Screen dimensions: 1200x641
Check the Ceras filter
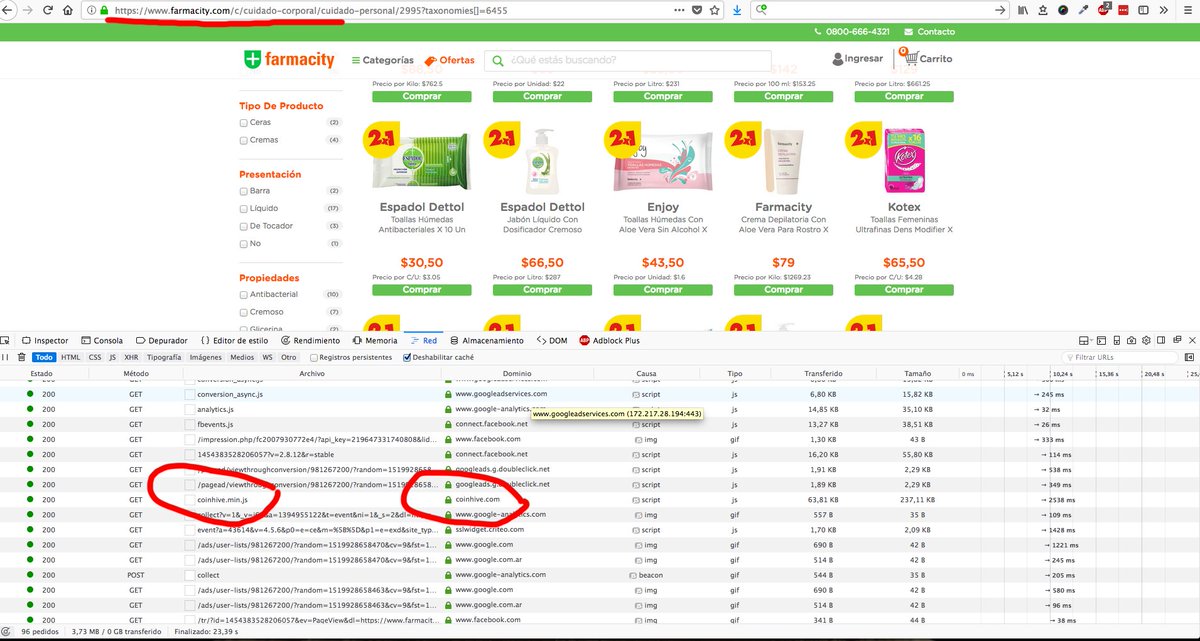pos(244,123)
